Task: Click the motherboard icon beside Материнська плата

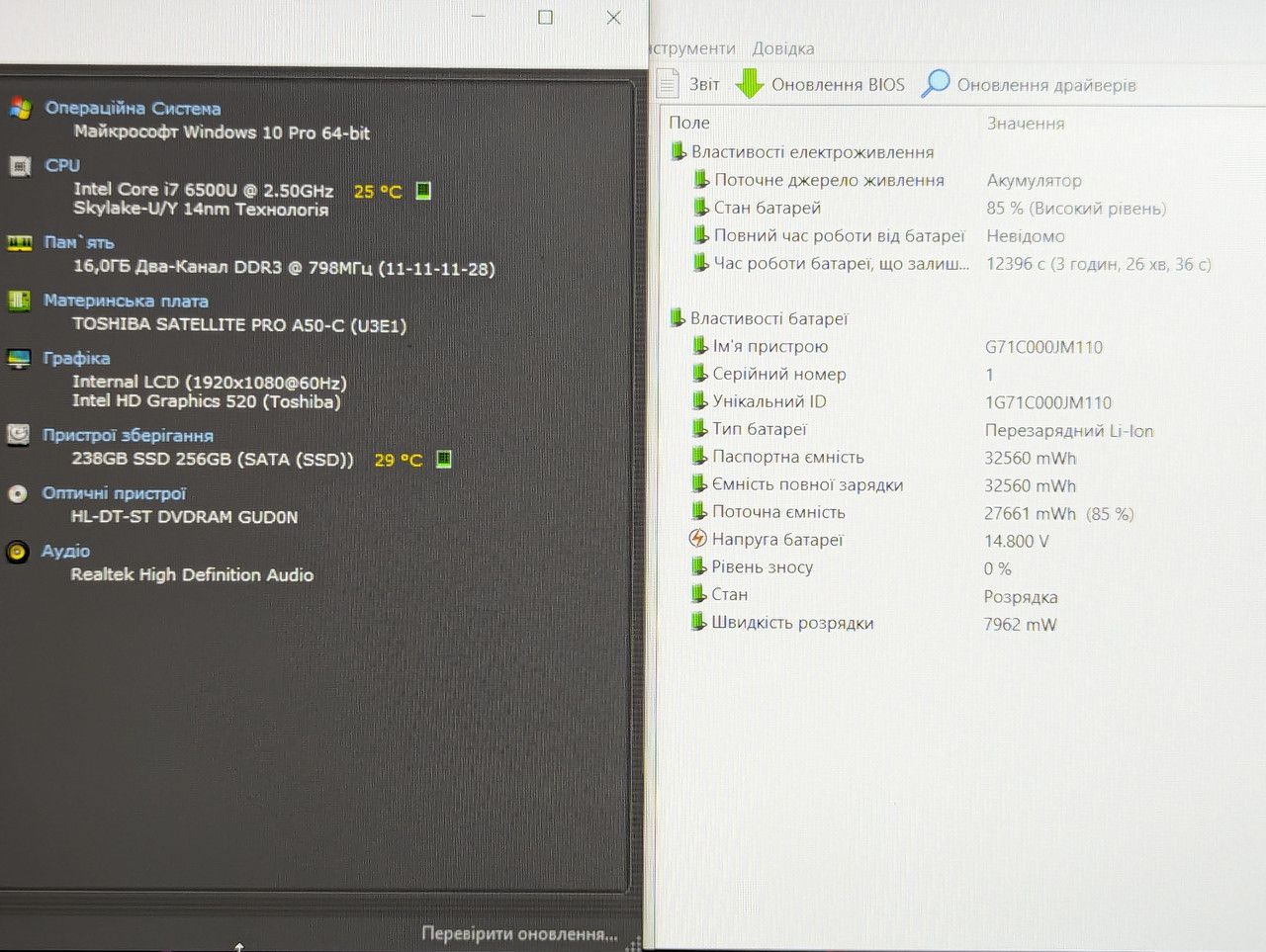Action: (x=19, y=301)
